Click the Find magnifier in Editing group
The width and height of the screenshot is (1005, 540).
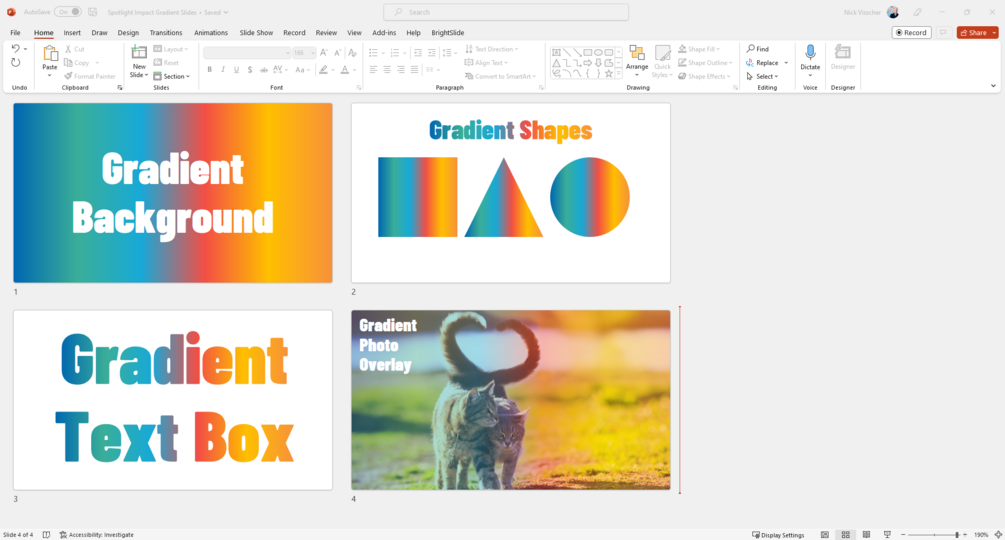pos(751,49)
